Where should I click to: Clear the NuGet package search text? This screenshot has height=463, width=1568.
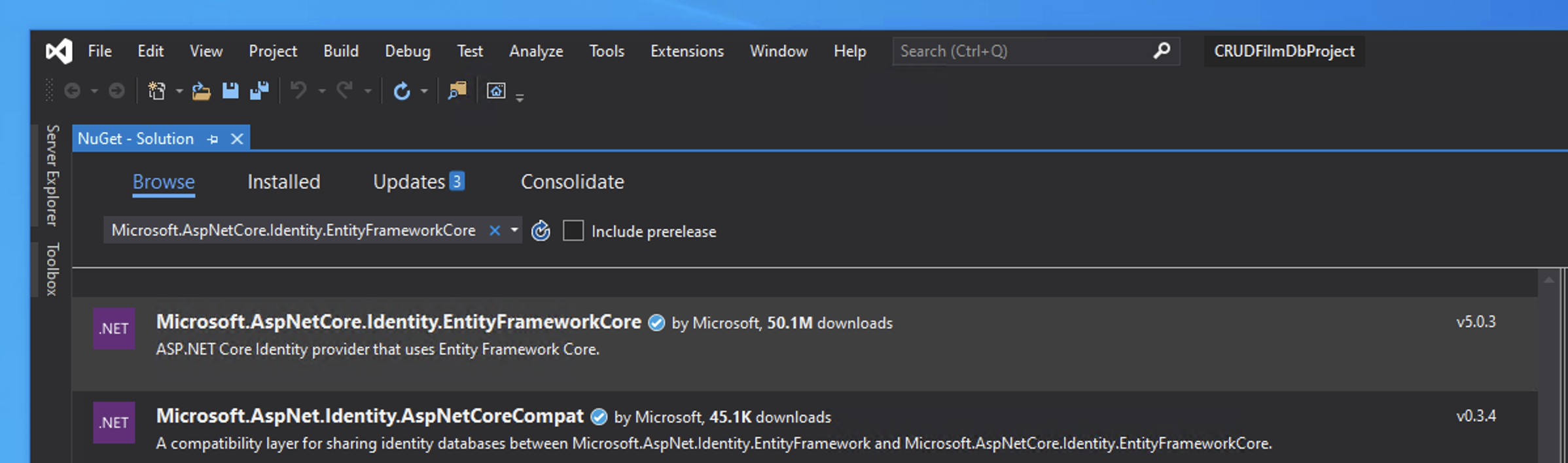pos(495,230)
